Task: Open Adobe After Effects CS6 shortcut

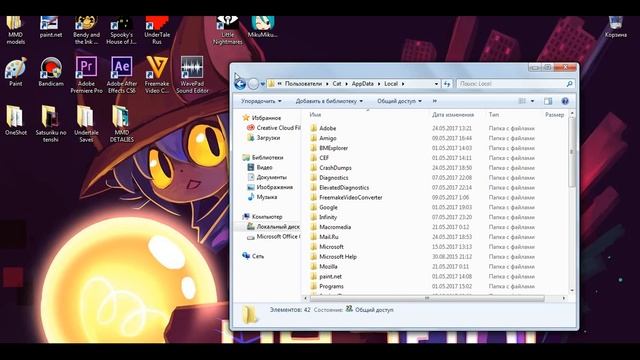Action: click(x=121, y=75)
